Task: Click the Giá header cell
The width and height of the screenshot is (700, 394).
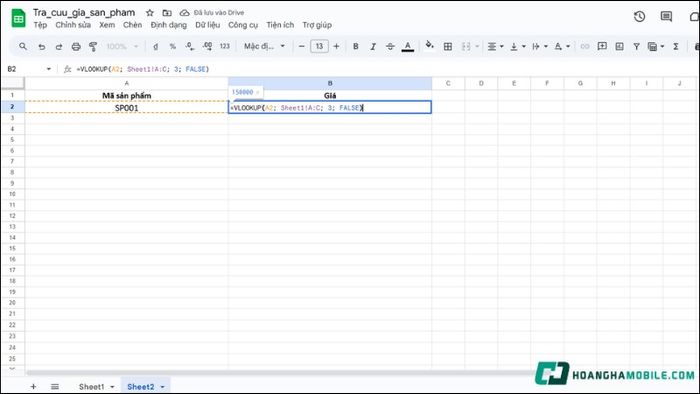Action: (x=330, y=95)
